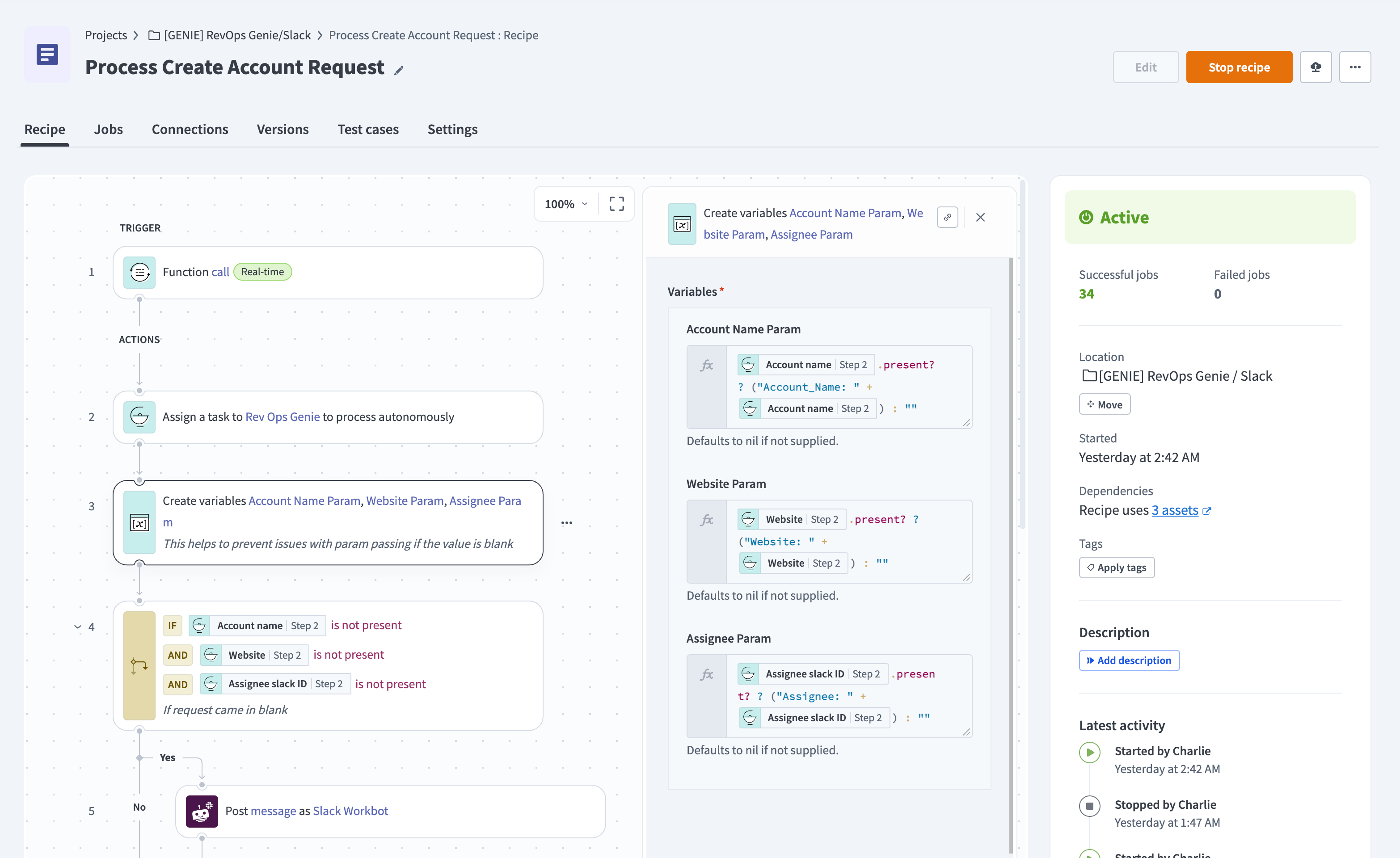Image resolution: width=1400 pixels, height=858 pixels.
Task: Click the Apply tags button
Action: coord(1117,568)
